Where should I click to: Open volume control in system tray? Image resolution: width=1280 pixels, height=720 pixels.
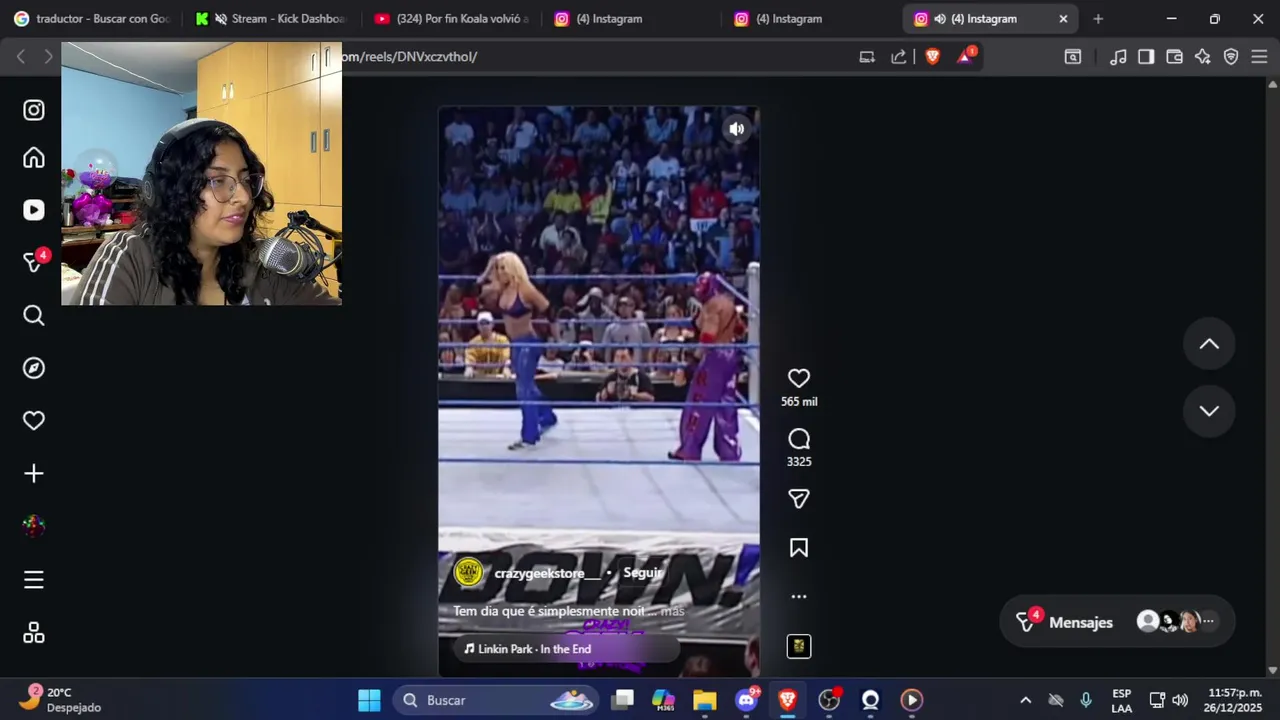(x=1180, y=700)
